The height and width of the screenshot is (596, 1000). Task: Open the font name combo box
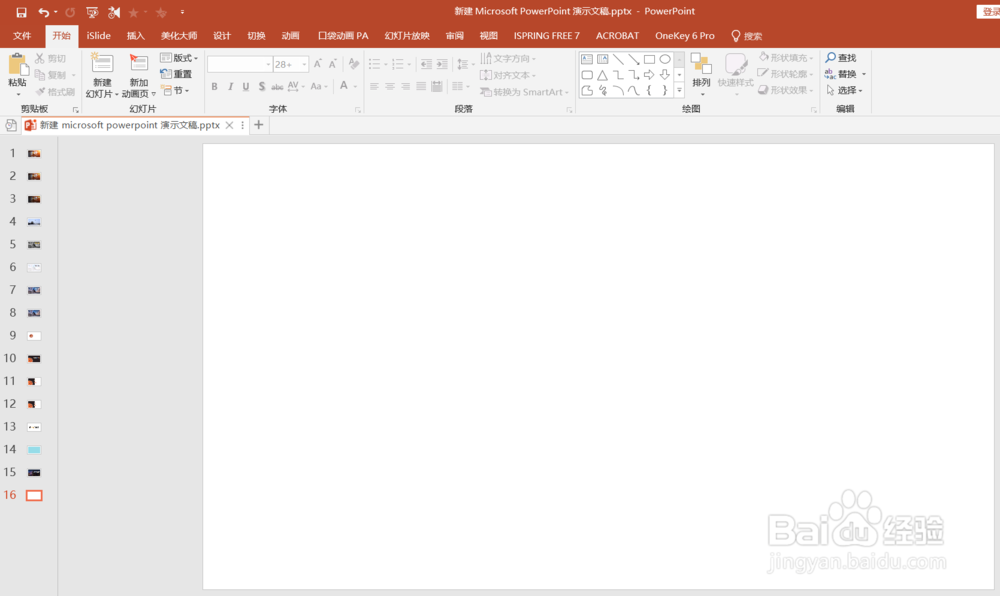(x=240, y=64)
